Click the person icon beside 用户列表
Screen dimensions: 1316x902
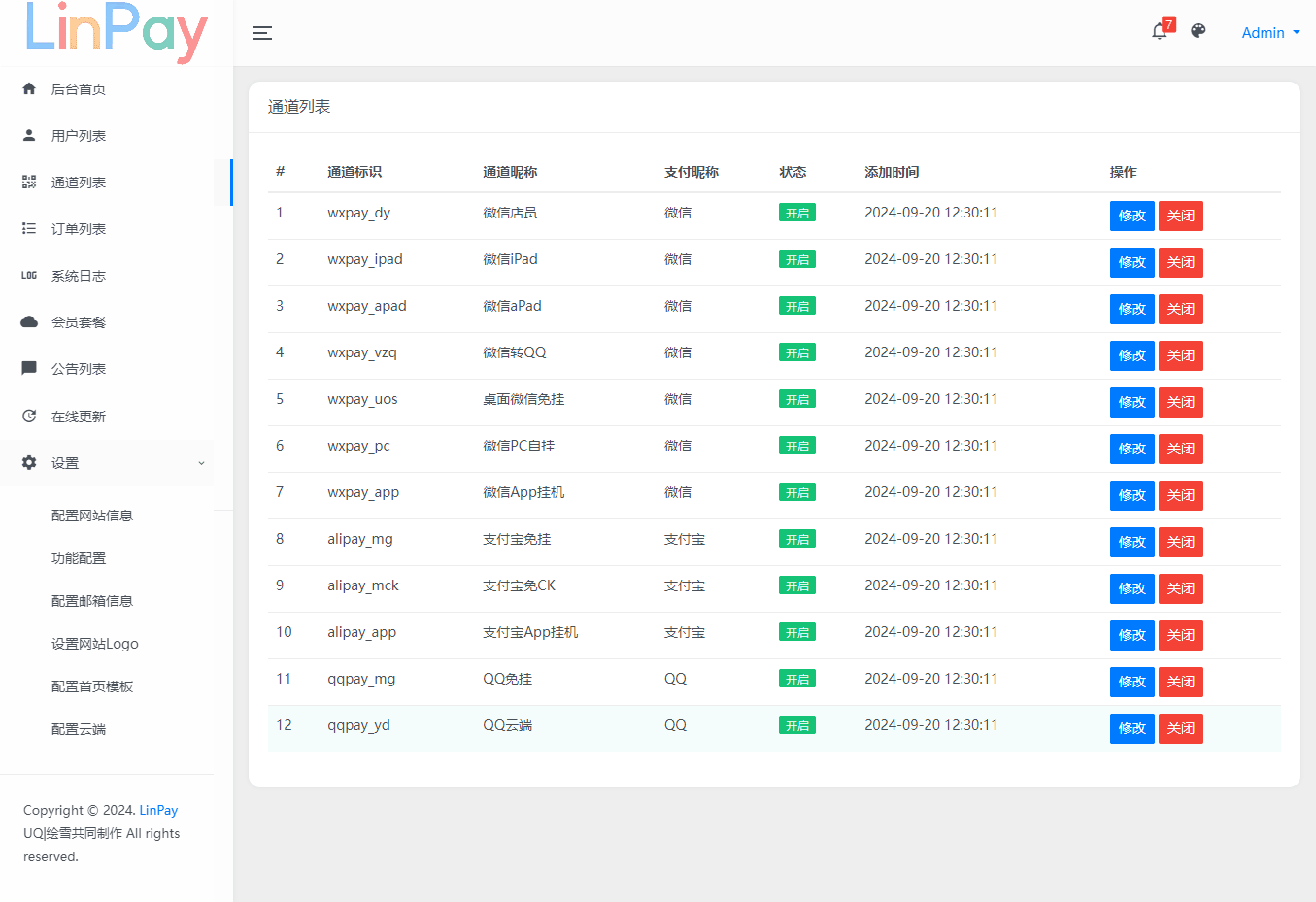tap(29, 135)
